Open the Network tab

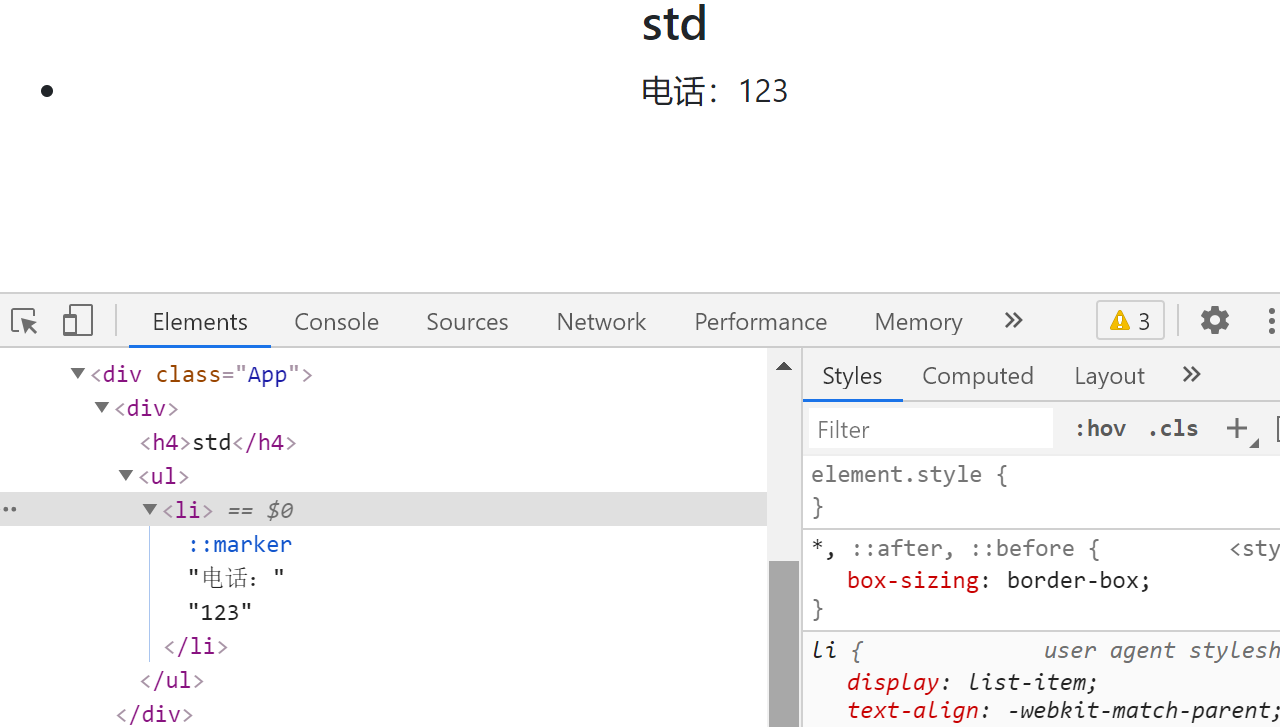click(x=601, y=322)
